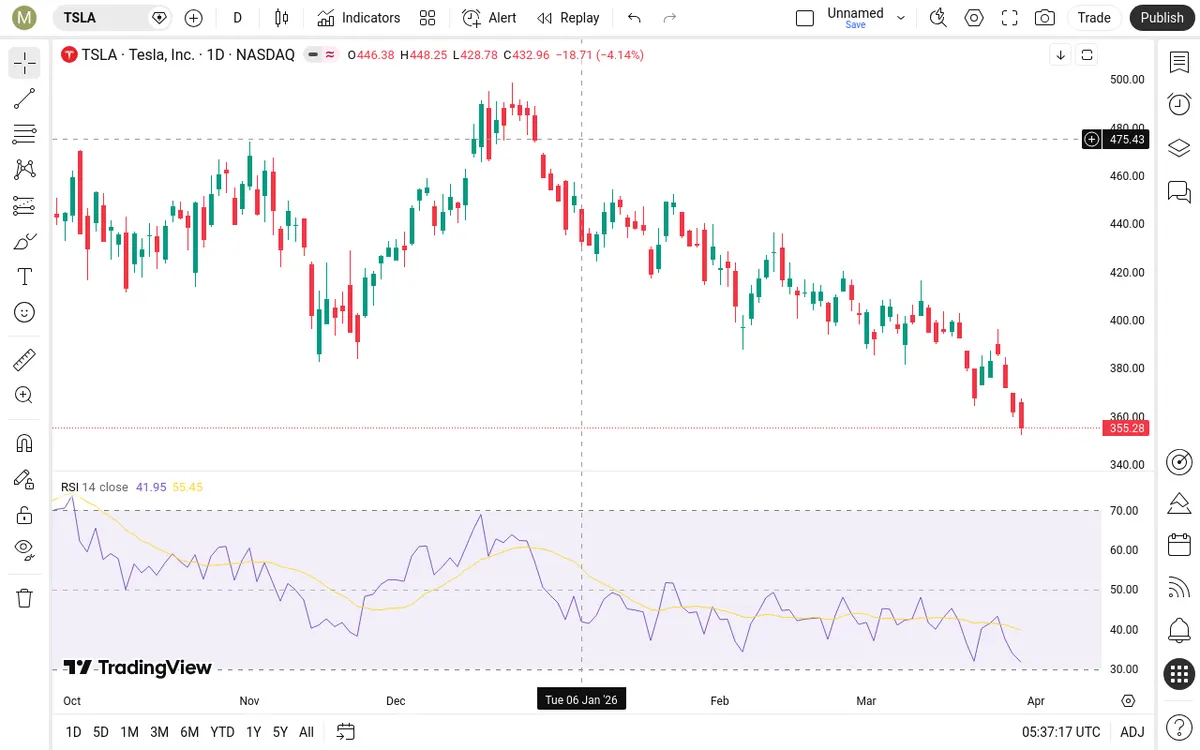This screenshot has height=750, width=1200.
Task: Take a chart snapshot with camera
Action: [x=1045, y=18]
